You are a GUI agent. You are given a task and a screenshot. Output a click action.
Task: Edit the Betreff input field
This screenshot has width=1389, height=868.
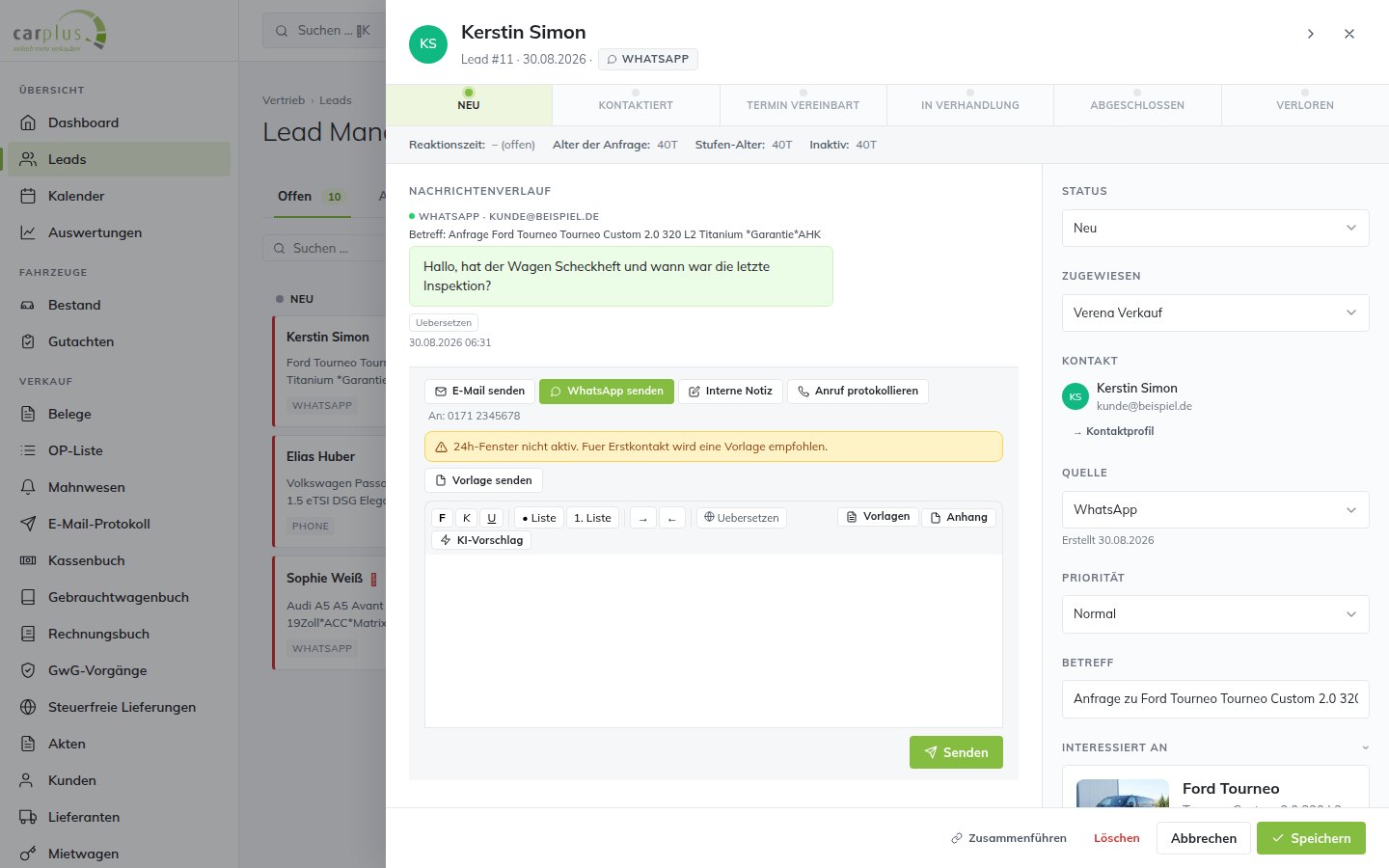(x=1215, y=699)
